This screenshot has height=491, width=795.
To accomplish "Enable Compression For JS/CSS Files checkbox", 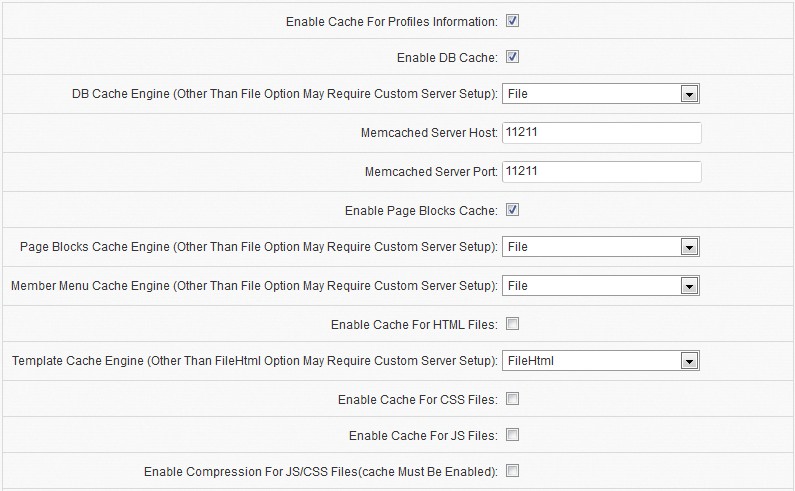I will point(512,471).
